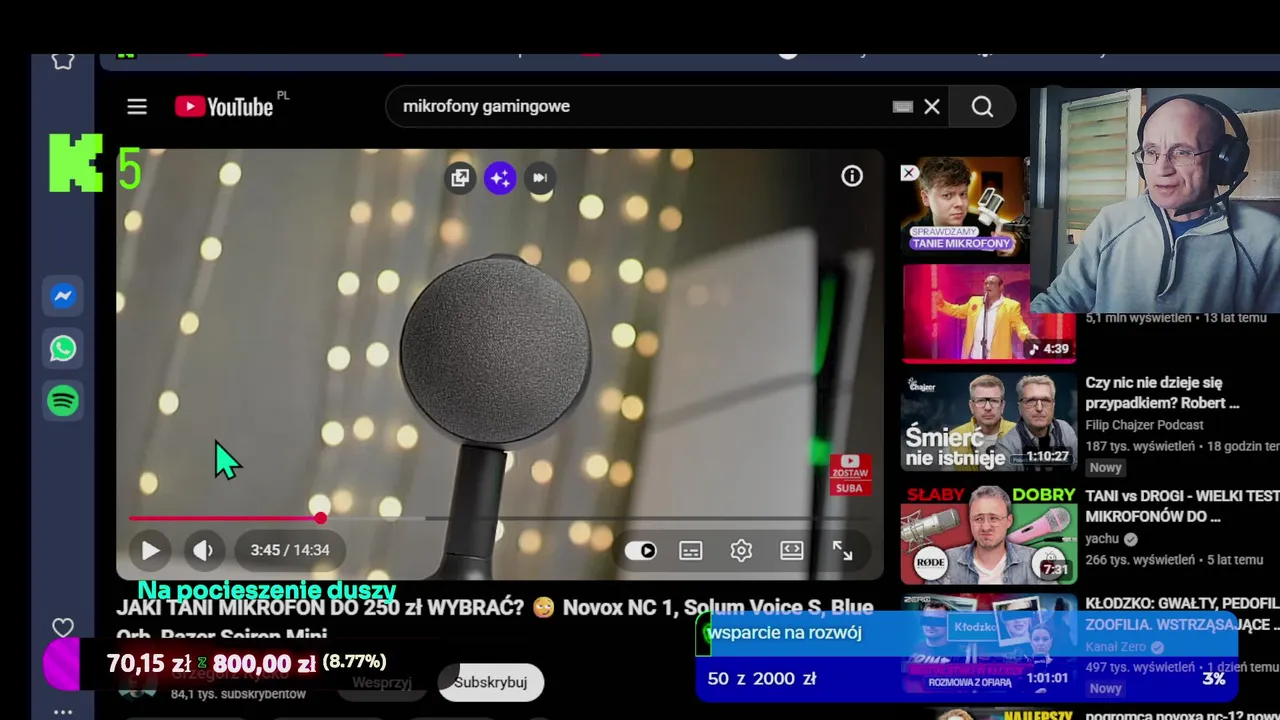Turn on subtitles/captions
The height and width of the screenshot is (720, 1280).
691,550
